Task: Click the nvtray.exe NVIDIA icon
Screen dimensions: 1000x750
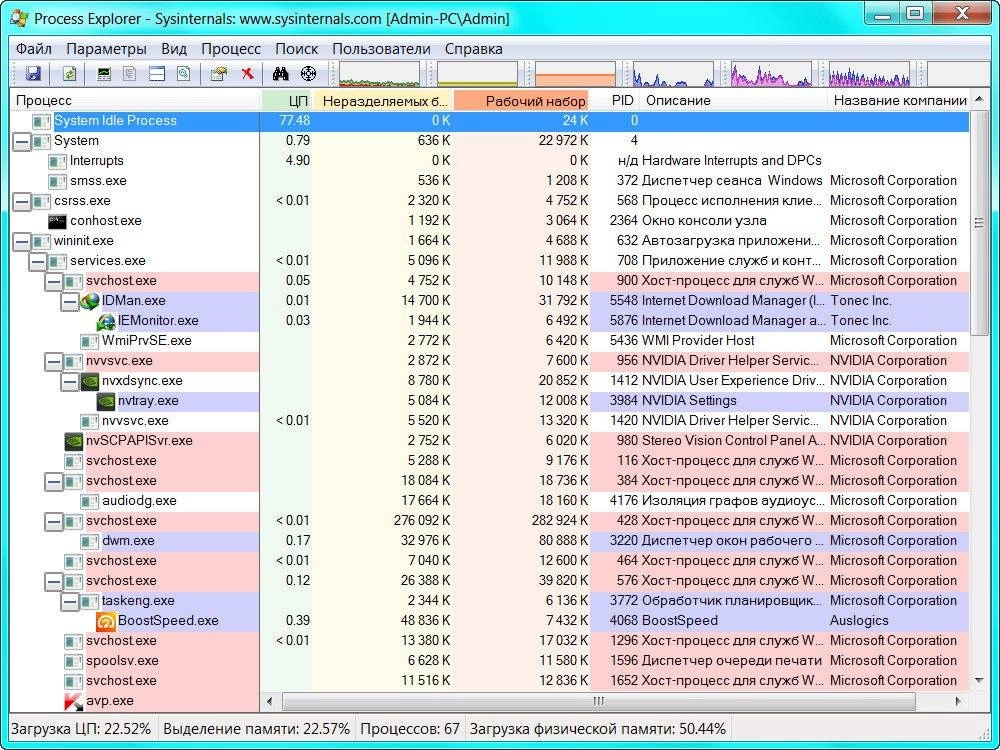Action: pyautogui.click(x=106, y=401)
